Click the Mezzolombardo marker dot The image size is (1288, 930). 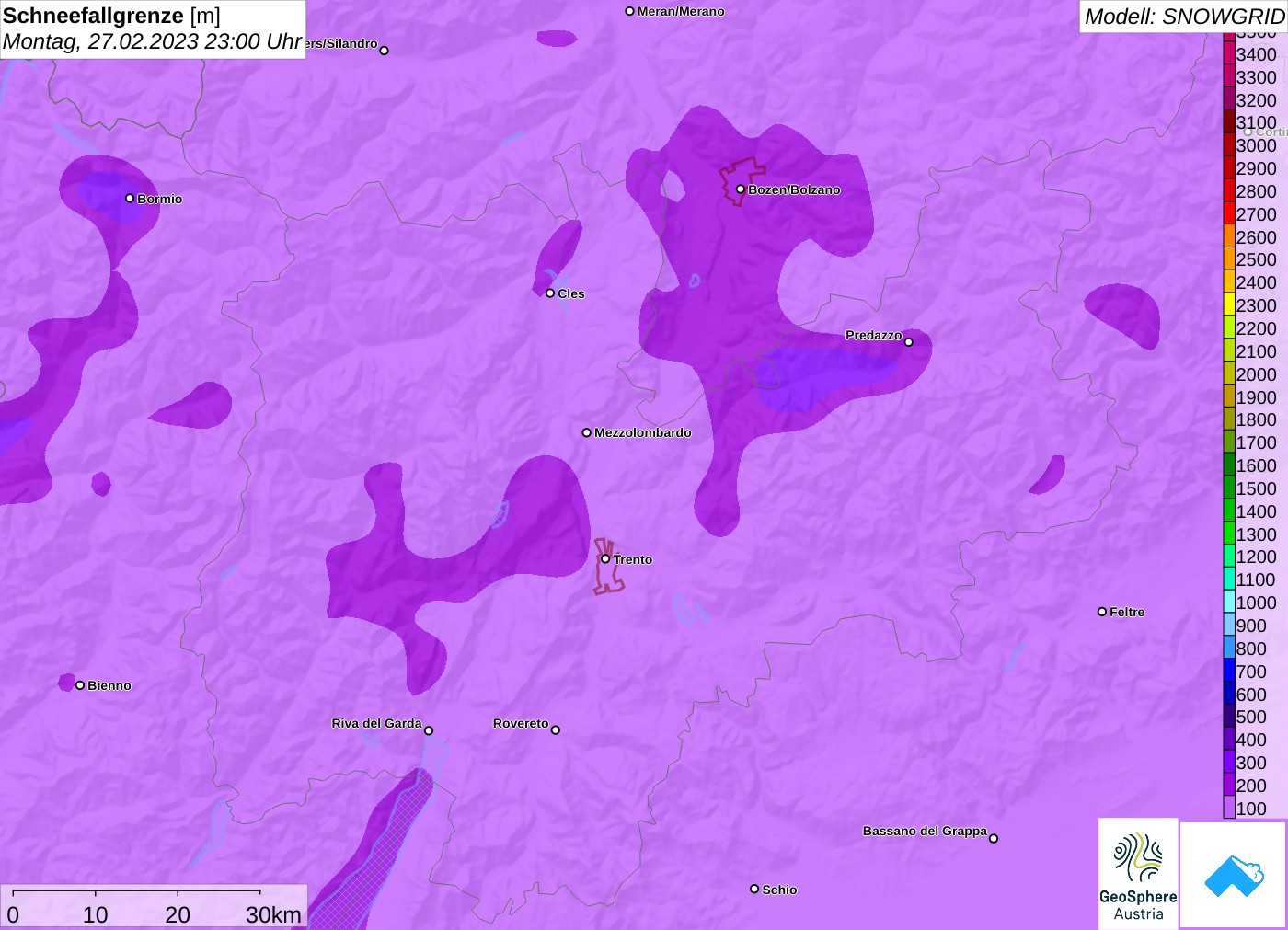tap(587, 431)
